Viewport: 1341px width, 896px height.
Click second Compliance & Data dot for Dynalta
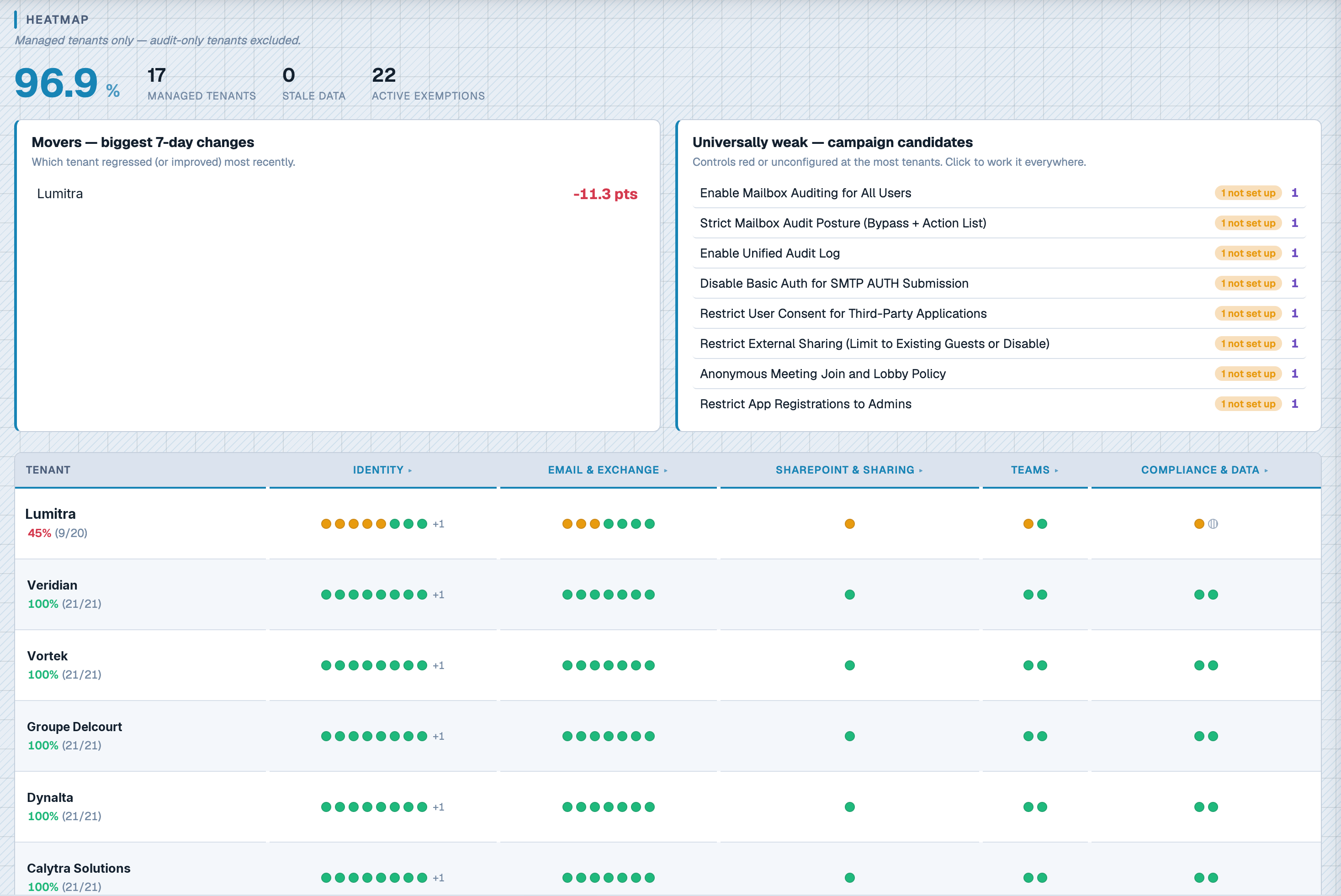(1213, 807)
